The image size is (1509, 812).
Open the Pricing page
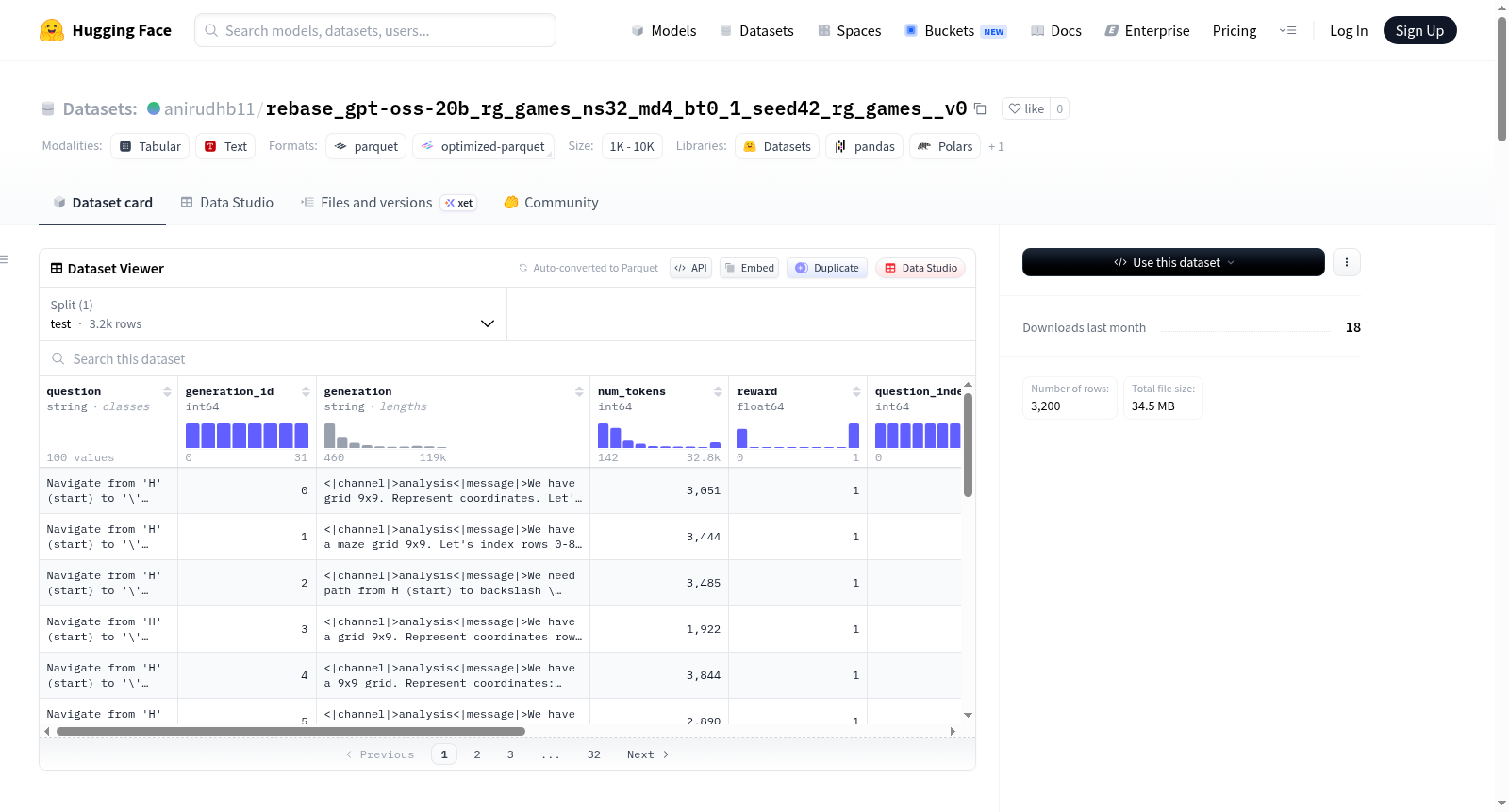tap(1235, 30)
